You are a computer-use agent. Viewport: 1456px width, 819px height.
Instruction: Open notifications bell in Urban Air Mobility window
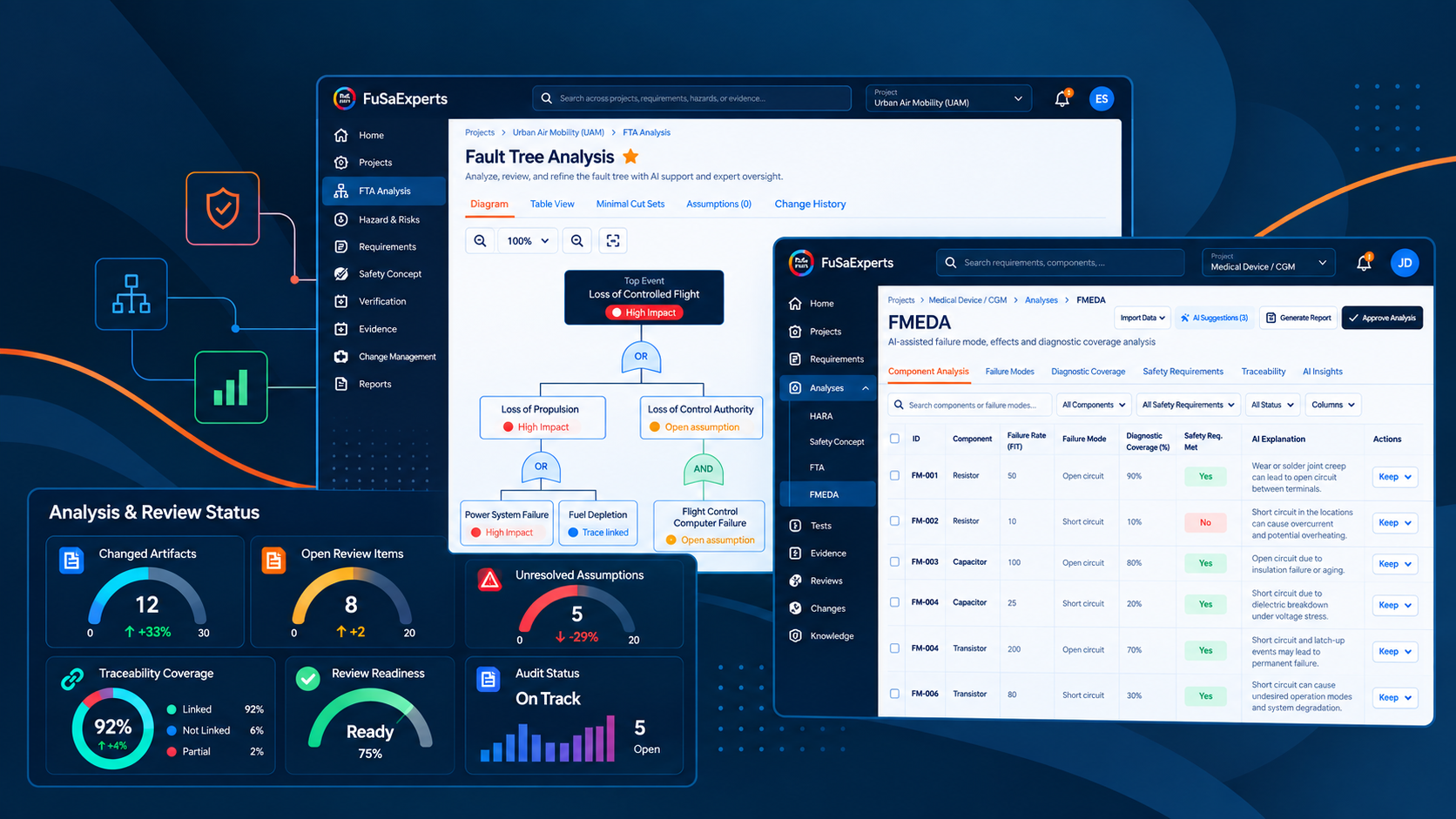point(1062,98)
